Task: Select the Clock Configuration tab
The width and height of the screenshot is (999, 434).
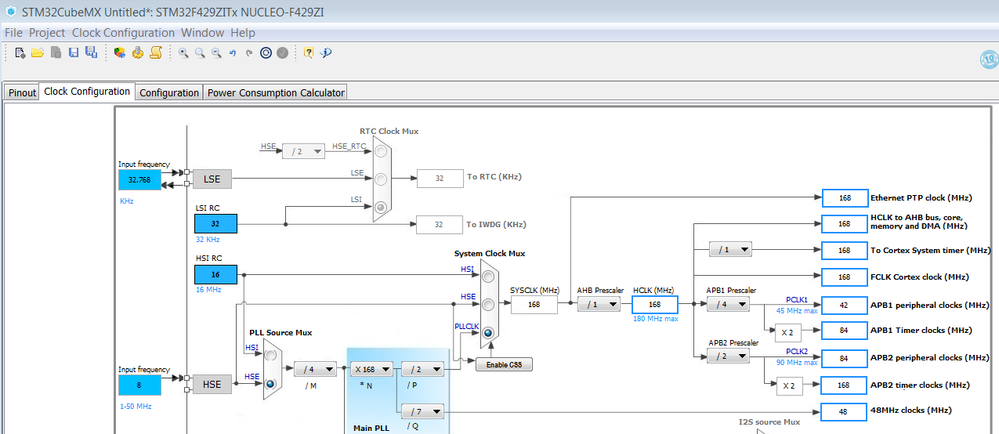Action: [87, 91]
